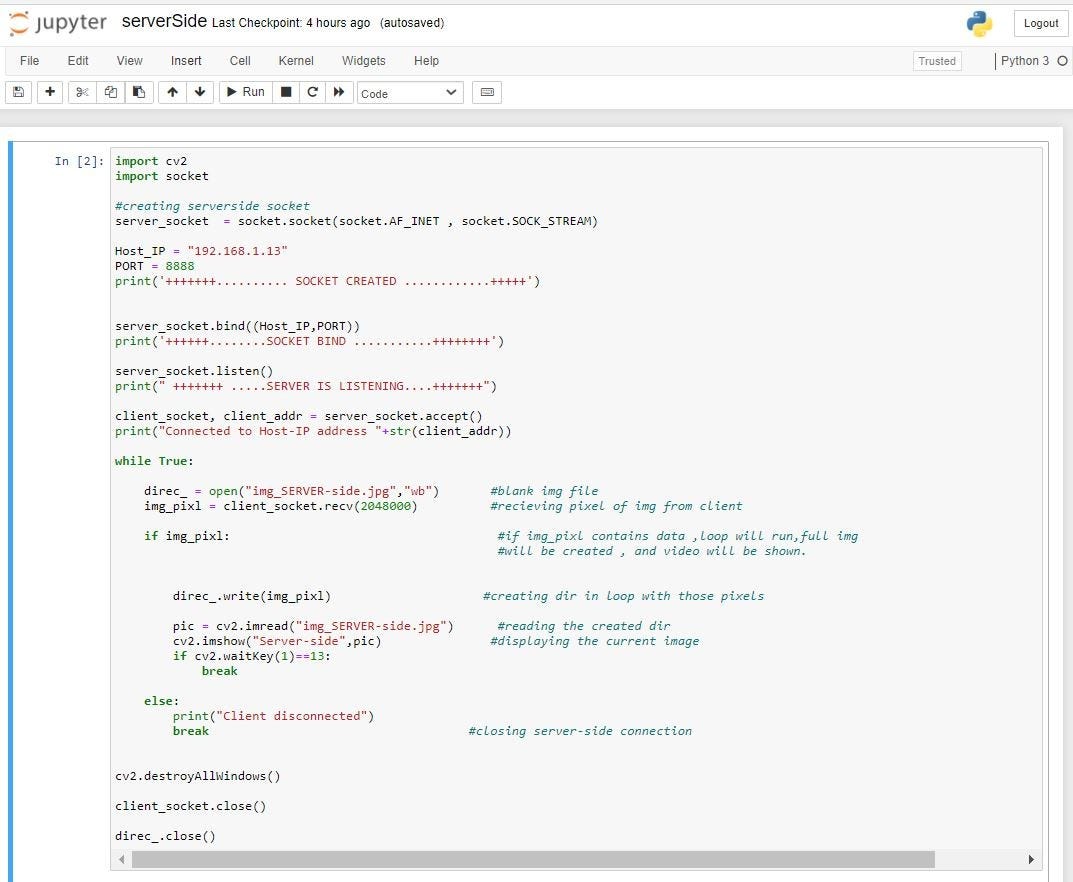Click the '#blank img file' comment
The image size is (1073, 882).
click(544, 491)
